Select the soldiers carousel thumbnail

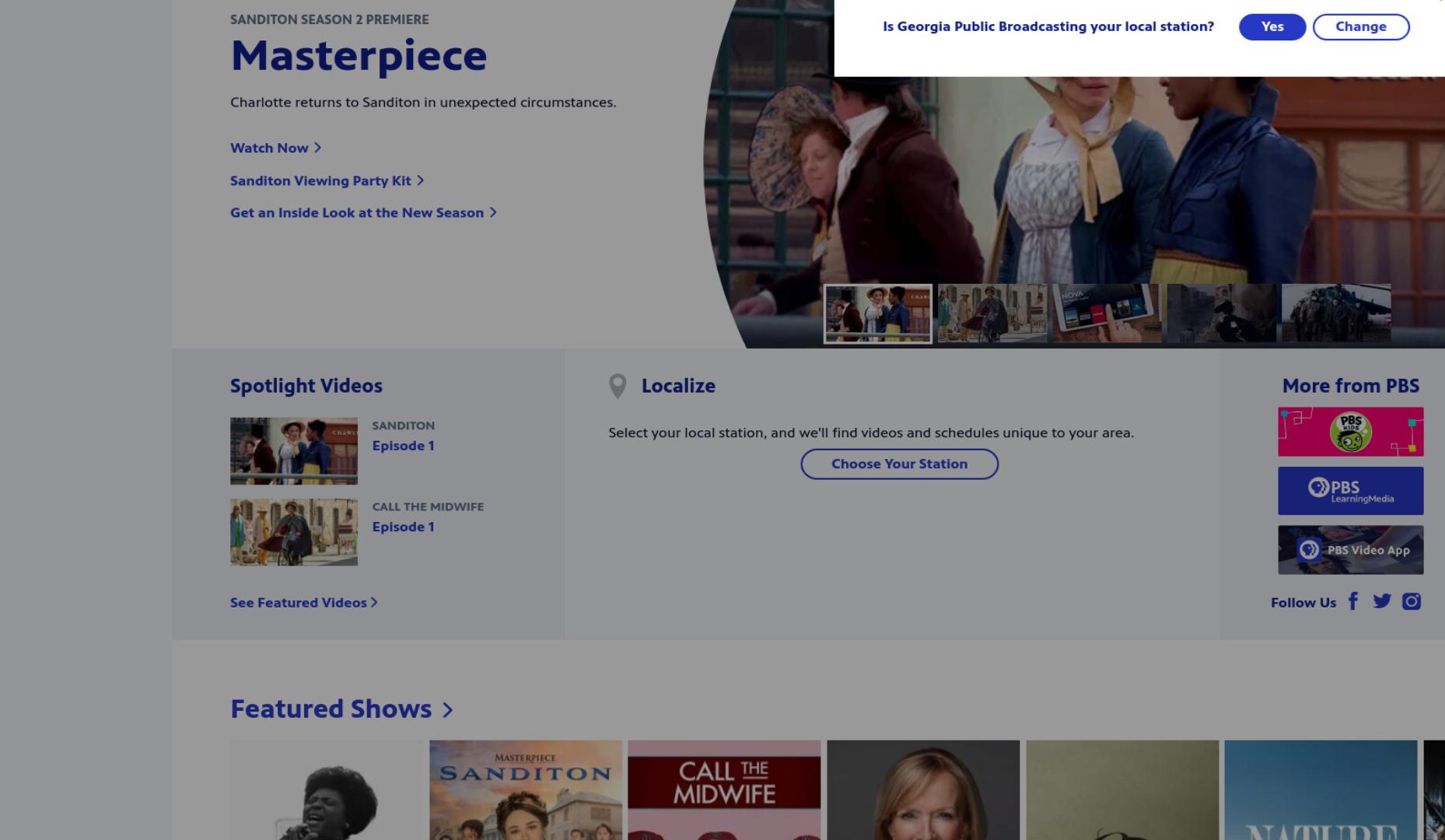(1336, 313)
